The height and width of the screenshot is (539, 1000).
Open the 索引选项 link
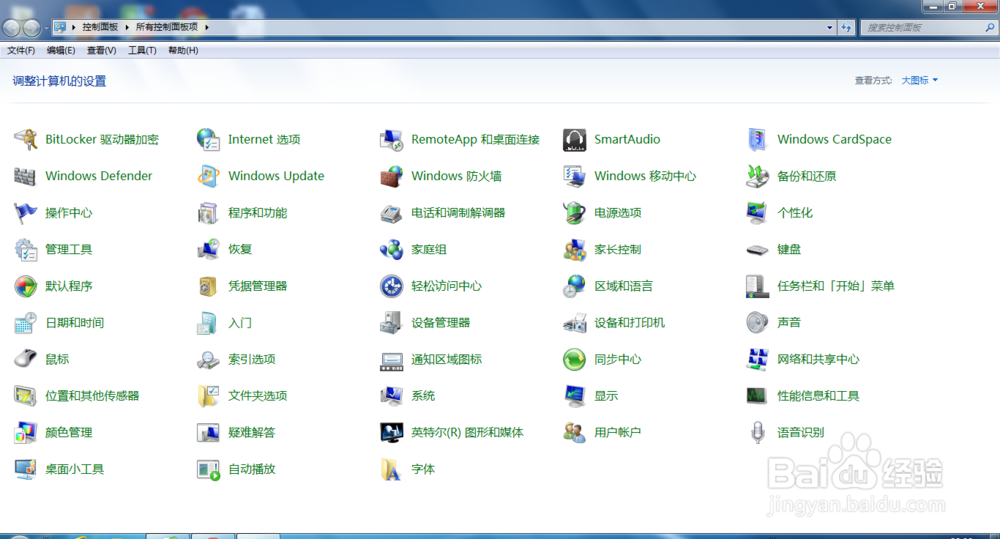click(252, 359)
